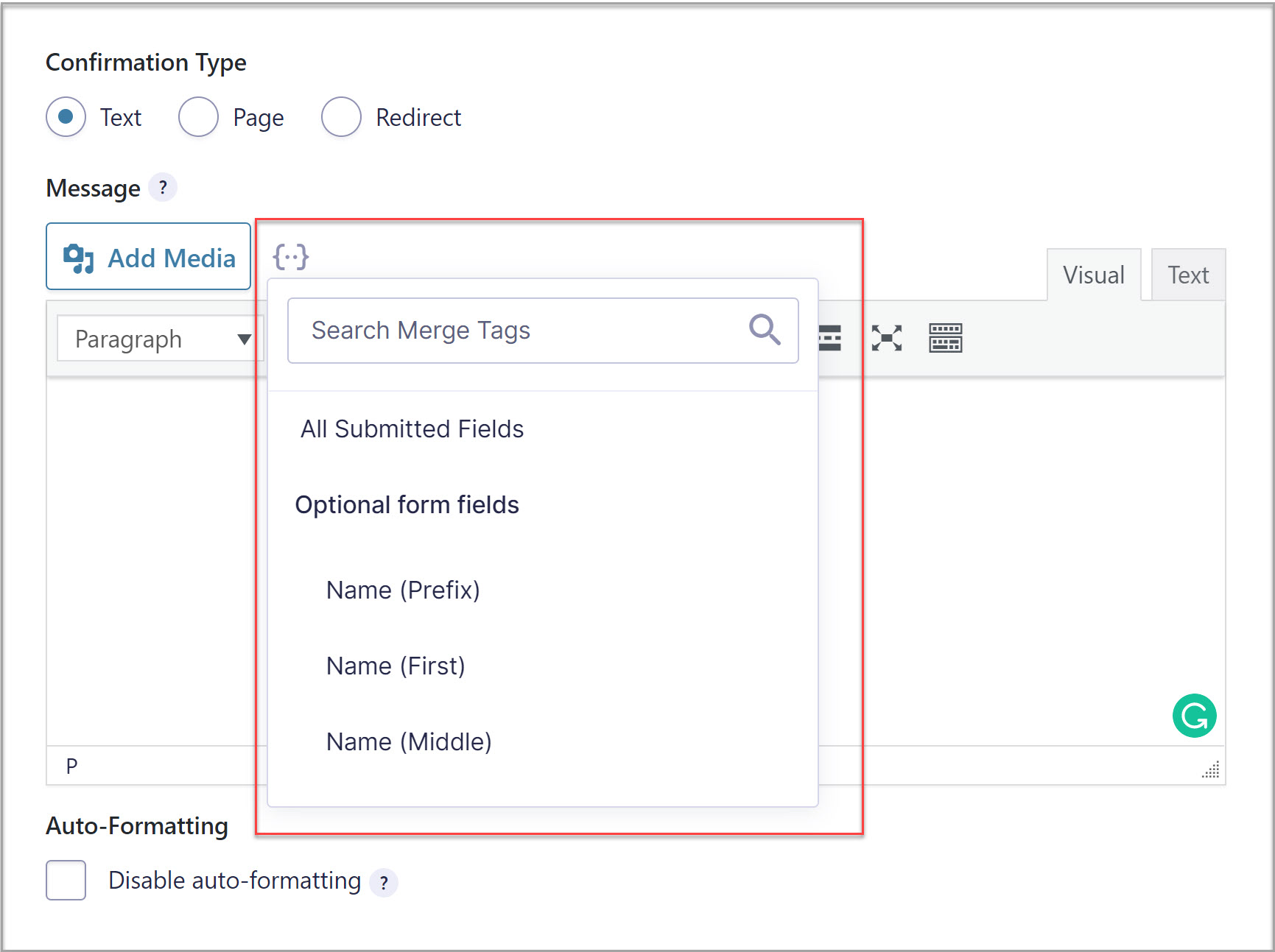
Task: Select the Redirect confirmation type radio
Action: pyautogui.click(x=341, y=117)
